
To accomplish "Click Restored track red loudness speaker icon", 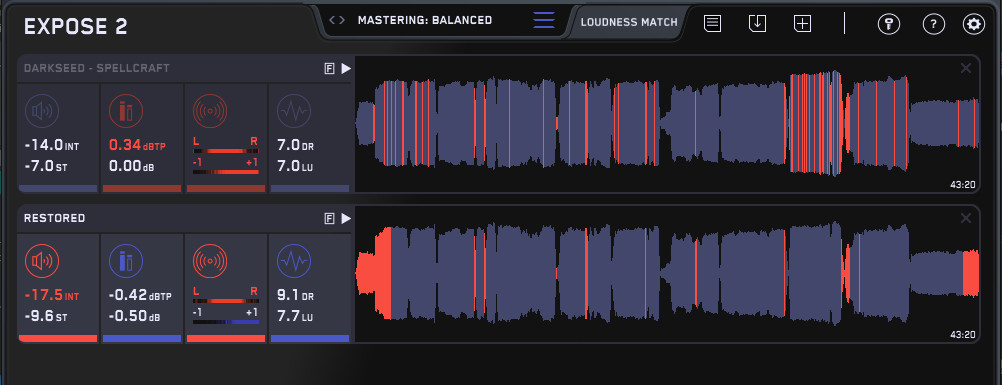I will click(x=42, y=261).
